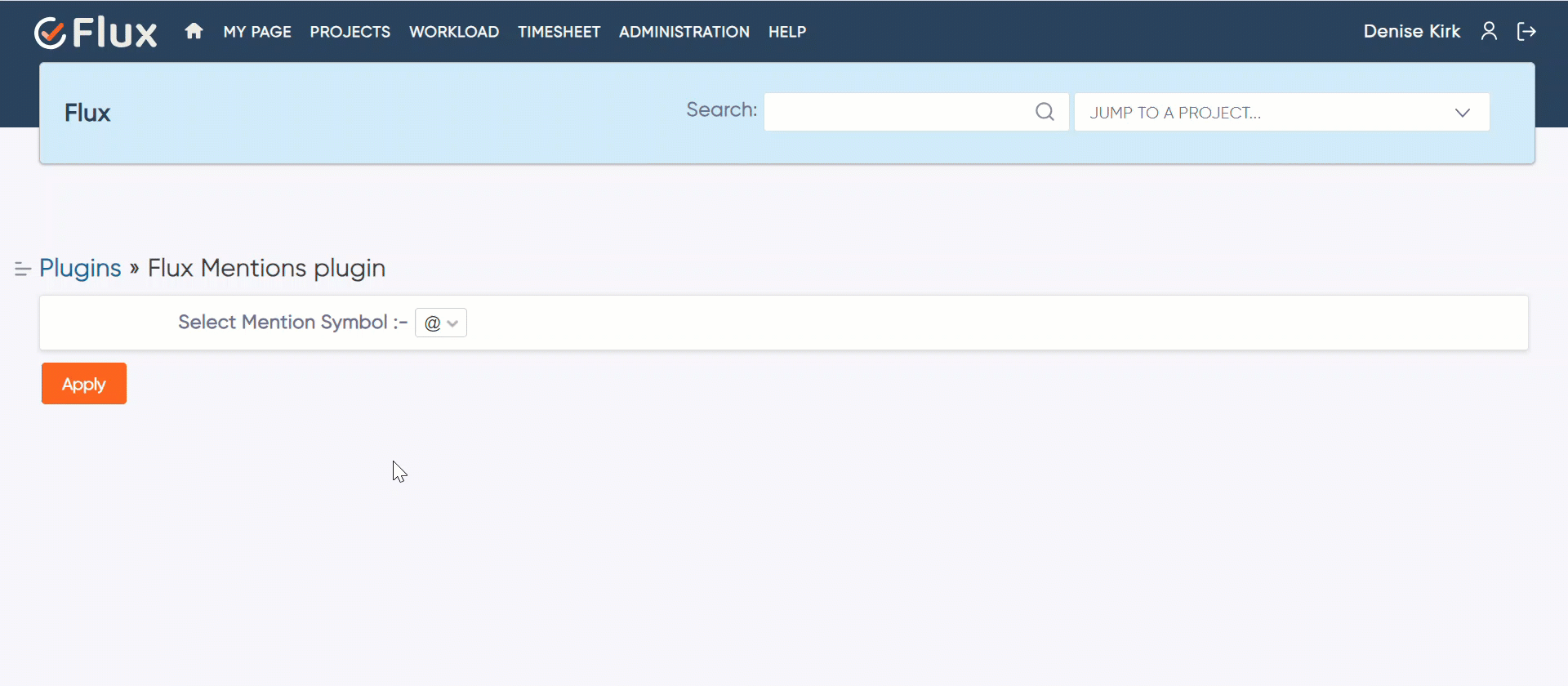
Task: Toggle the sidebar menu icon beside Plugins
Action: [x=22, y=269]
